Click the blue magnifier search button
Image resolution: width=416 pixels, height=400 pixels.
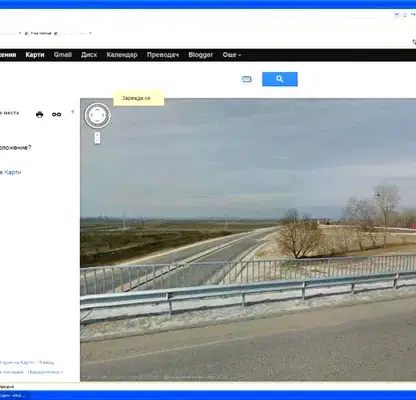[x=280, y=79]
